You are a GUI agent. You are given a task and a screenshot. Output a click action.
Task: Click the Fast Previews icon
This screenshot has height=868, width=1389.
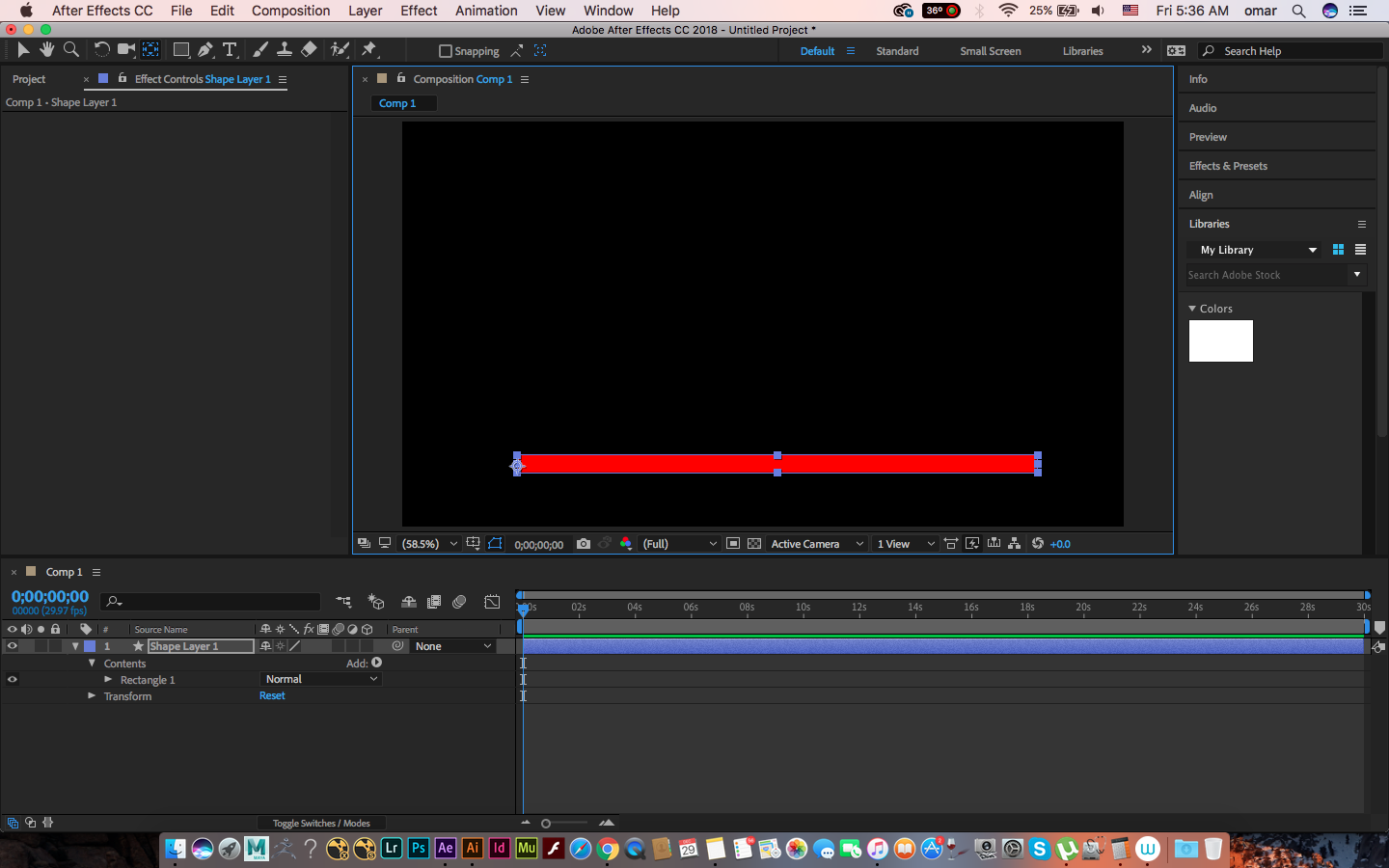pyautogui.click(x=972, y=544)
